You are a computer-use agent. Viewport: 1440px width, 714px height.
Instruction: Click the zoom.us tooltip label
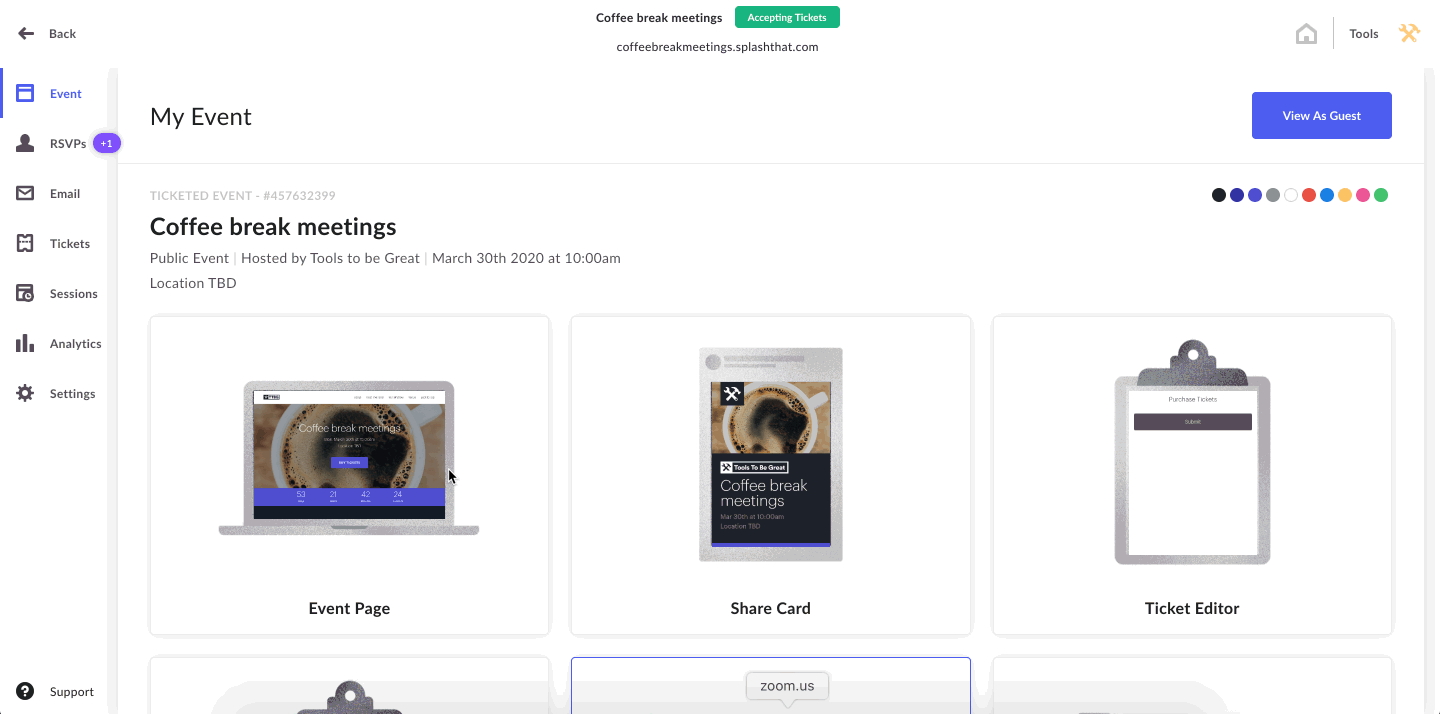(787, 686)
